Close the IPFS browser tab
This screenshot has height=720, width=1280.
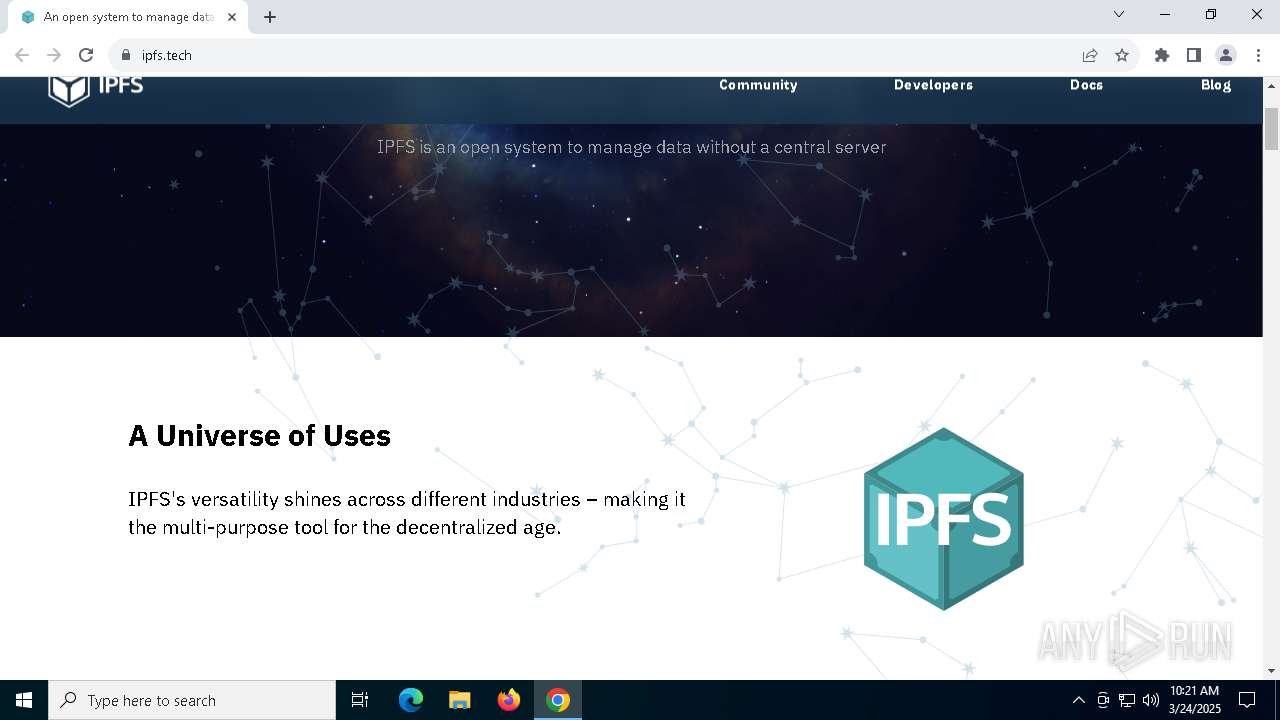[232, 17]
